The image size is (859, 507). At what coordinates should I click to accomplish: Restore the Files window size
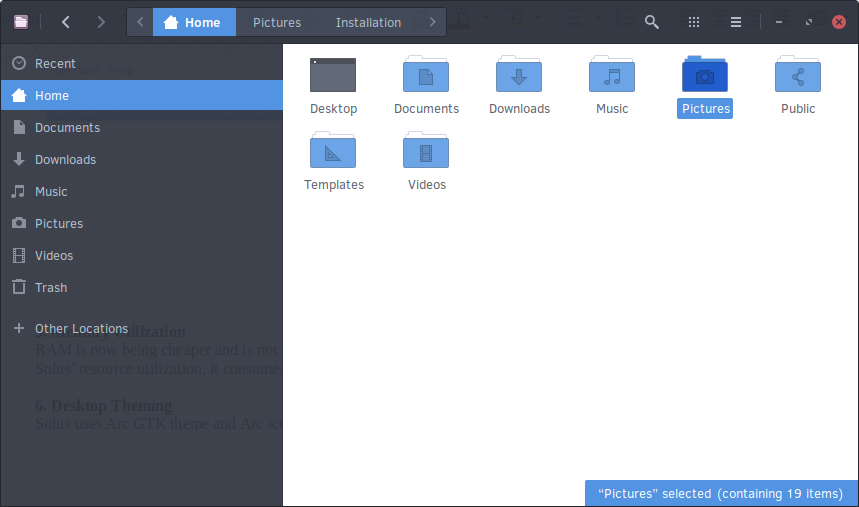(x=809, y=22)
